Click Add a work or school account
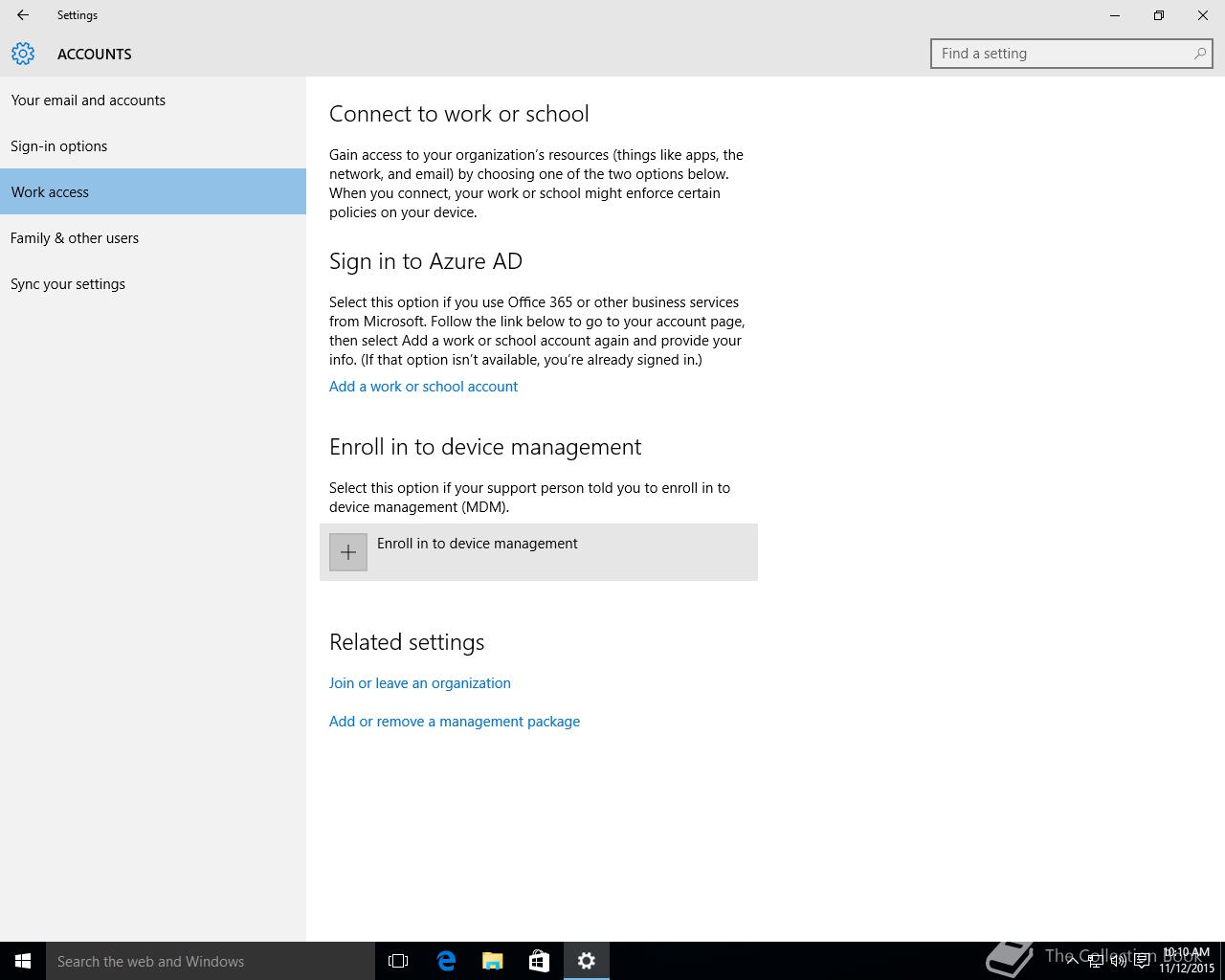The height and width of the screenshot is (980, 1225). (x=423, y=387)
